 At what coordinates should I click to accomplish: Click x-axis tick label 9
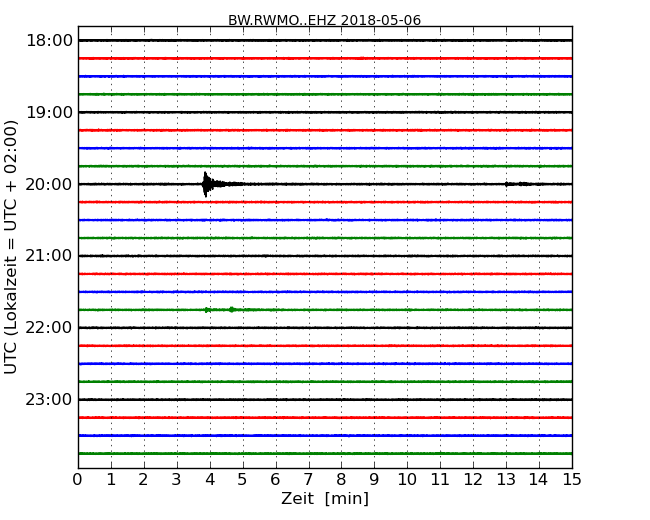[x=374, y=480]
